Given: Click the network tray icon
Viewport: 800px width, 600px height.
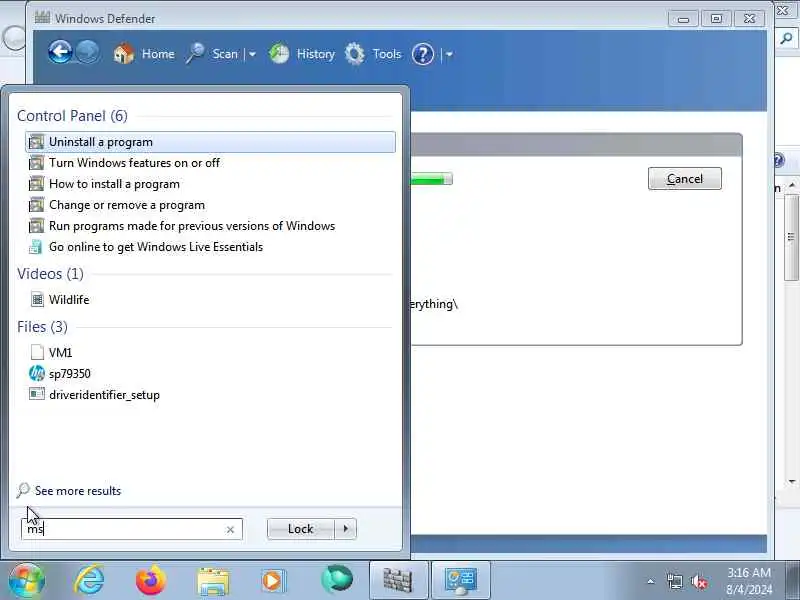Looking at the screenshot, I should click(x=674, y=582).
